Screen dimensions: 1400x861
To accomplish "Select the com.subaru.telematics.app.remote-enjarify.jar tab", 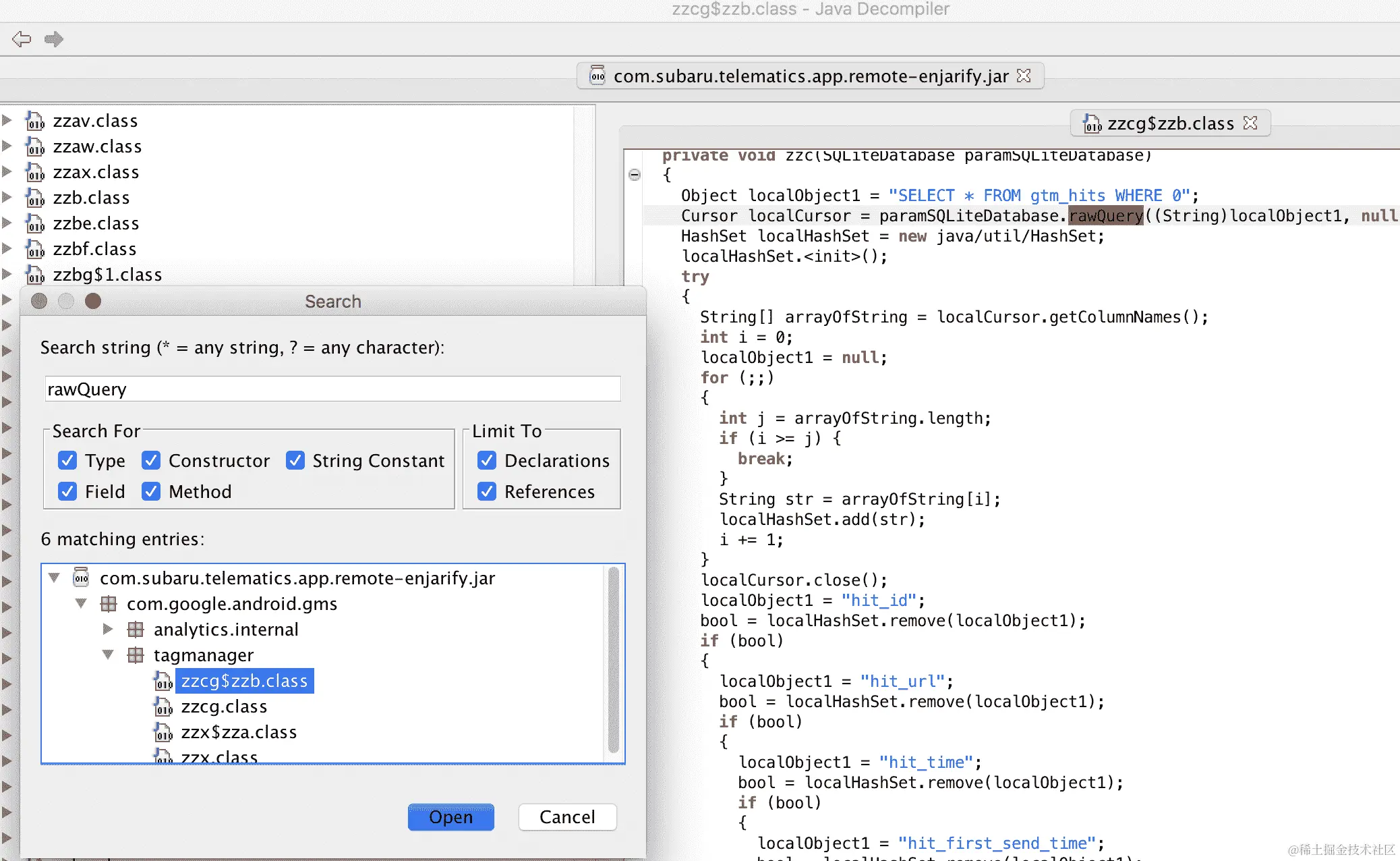I will tap(809, 76).
